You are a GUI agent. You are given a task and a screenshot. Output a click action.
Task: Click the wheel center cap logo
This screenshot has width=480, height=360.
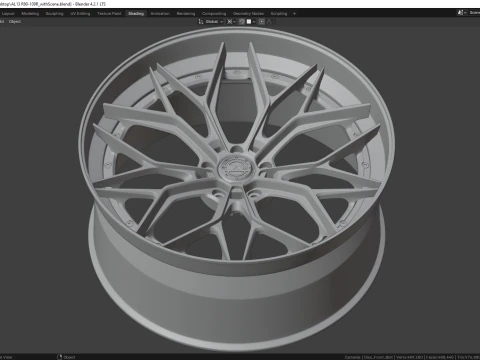point(237,168)
